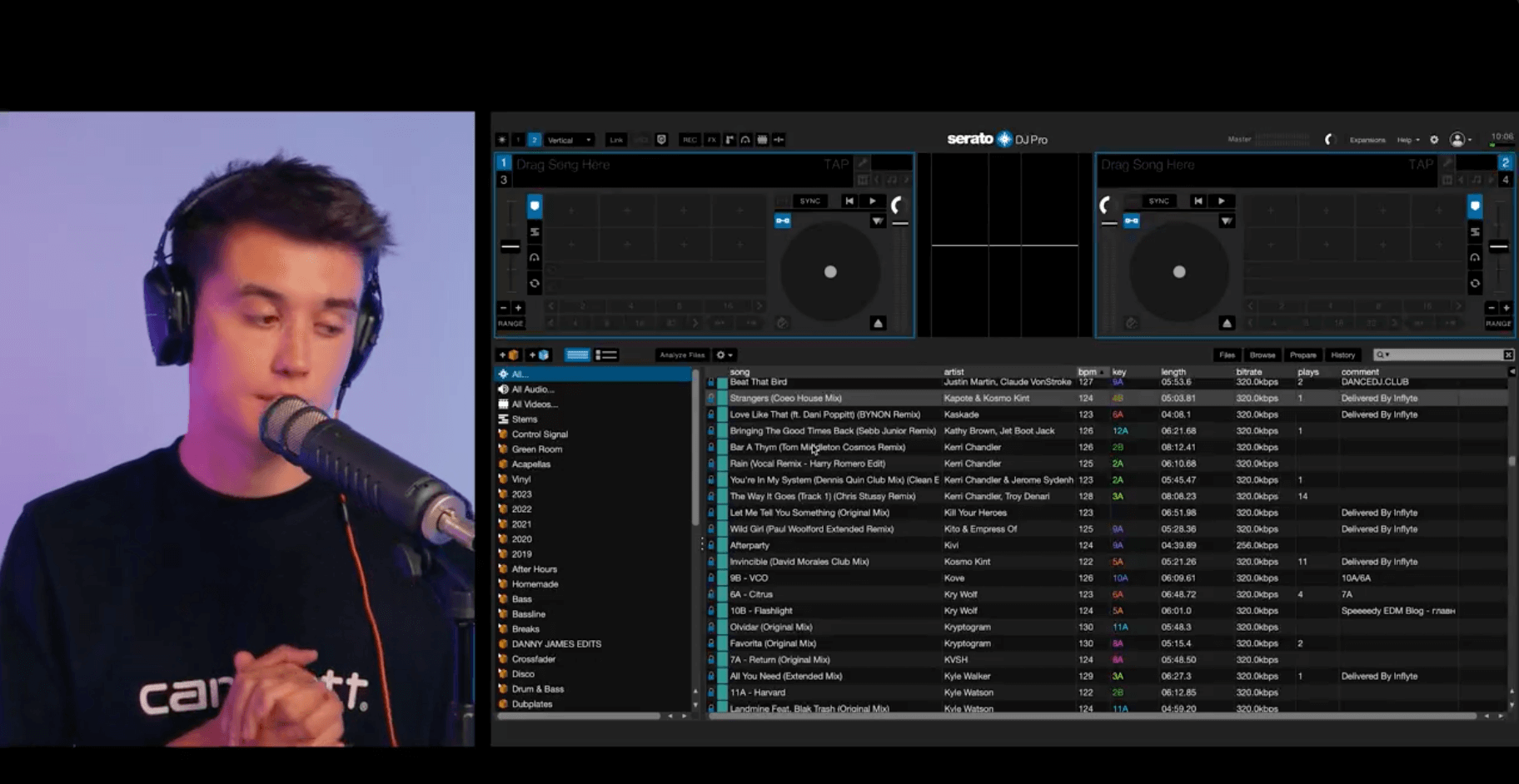Open deck 1 slip mode dropdown arrow
Viewport: 1519px width, 784px height.
tap(878, 221)
